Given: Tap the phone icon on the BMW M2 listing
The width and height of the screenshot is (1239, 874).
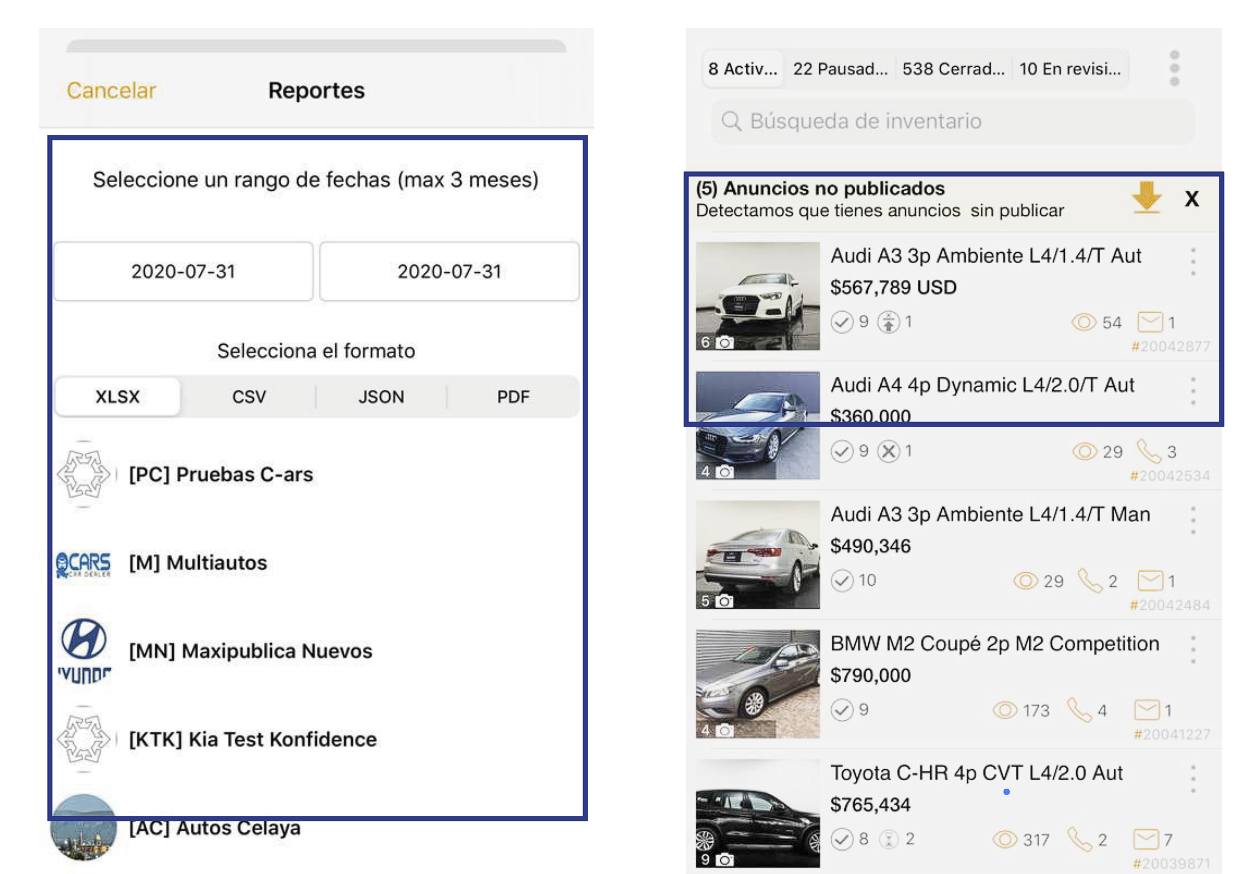Looking at the screenshot, I should (1079, 710).
